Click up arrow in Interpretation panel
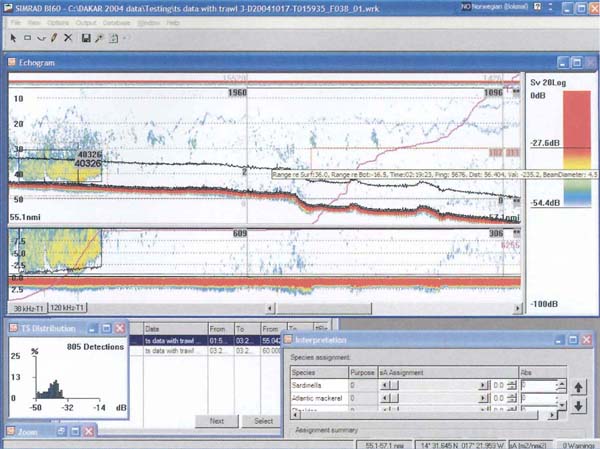 tap(580, 387)
